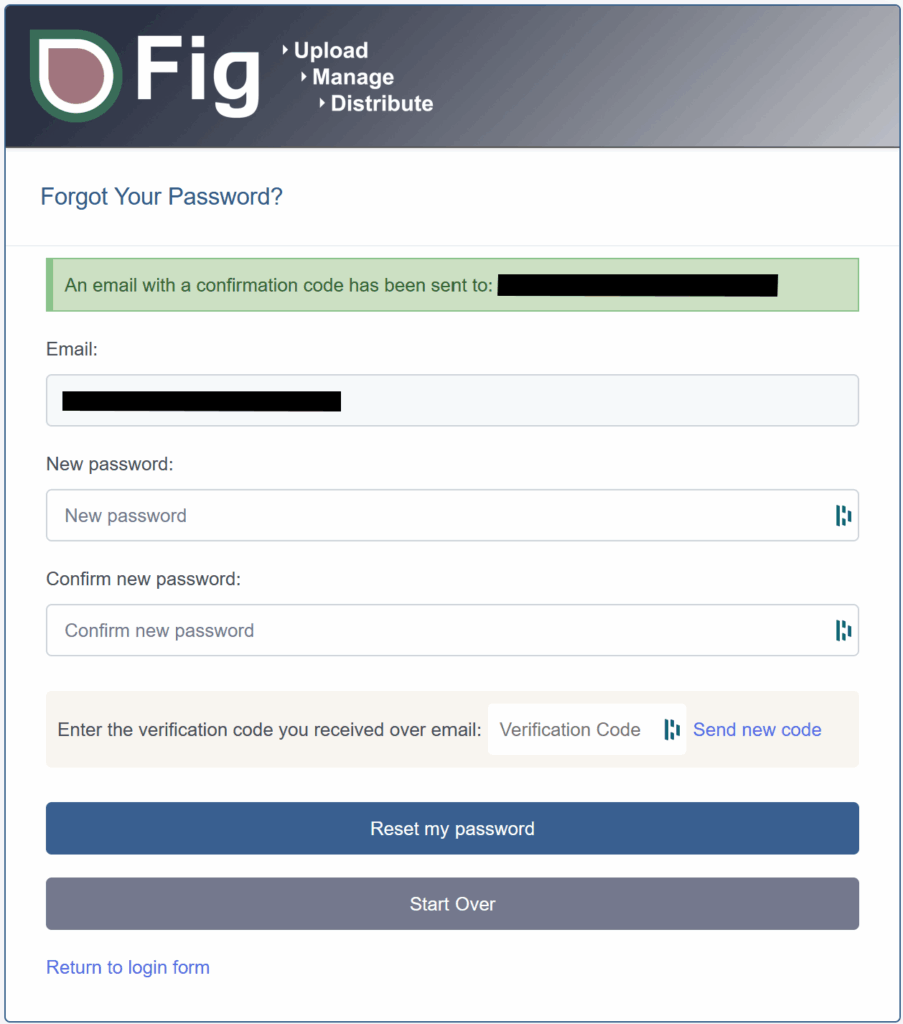903x1024 pixels.
Task: Select the Distribute header item
Action: point(382,103)
